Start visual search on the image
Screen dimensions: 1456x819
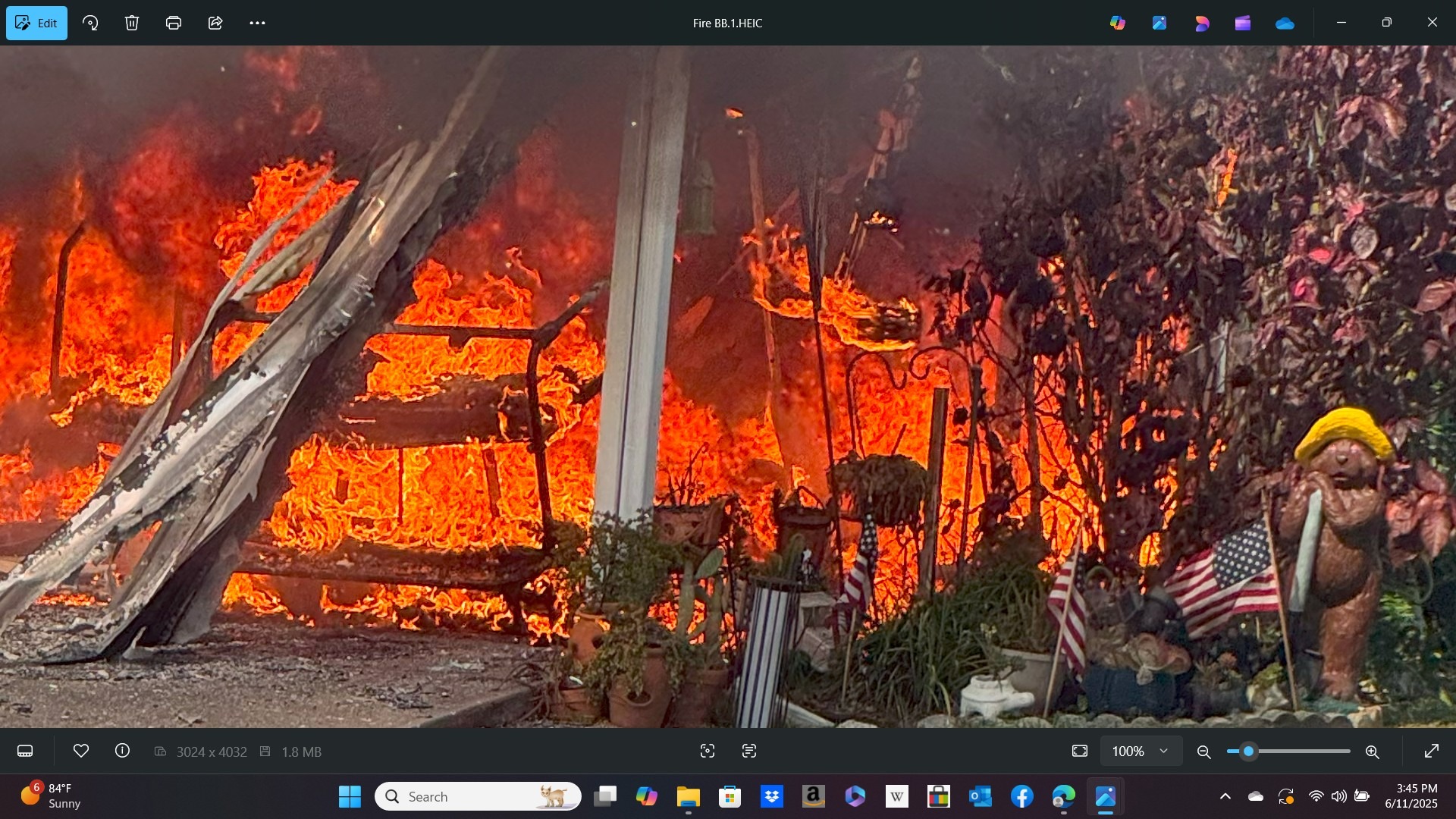708,752
